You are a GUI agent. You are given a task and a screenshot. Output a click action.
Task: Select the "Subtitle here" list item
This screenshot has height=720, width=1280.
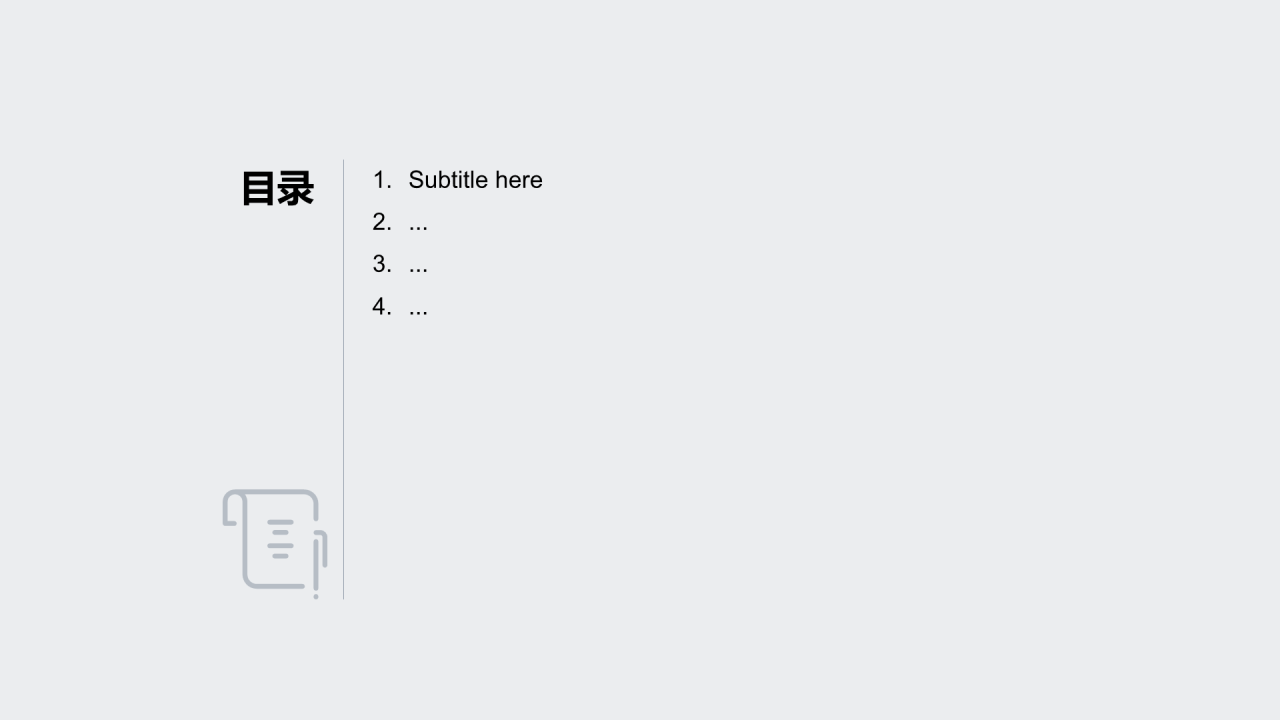point(475,180)
